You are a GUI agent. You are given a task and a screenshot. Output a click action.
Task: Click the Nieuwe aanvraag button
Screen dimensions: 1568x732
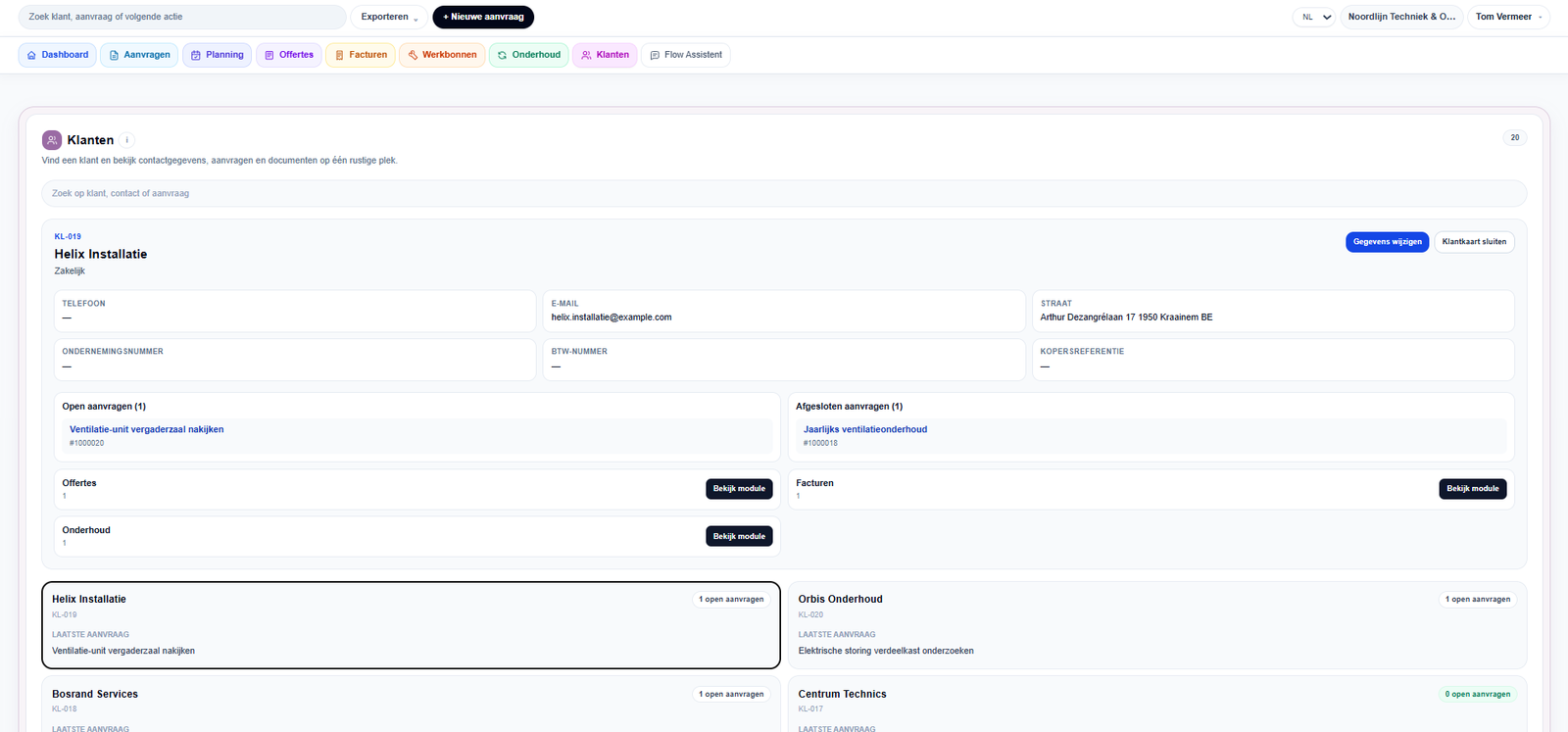tap(483, 17)
